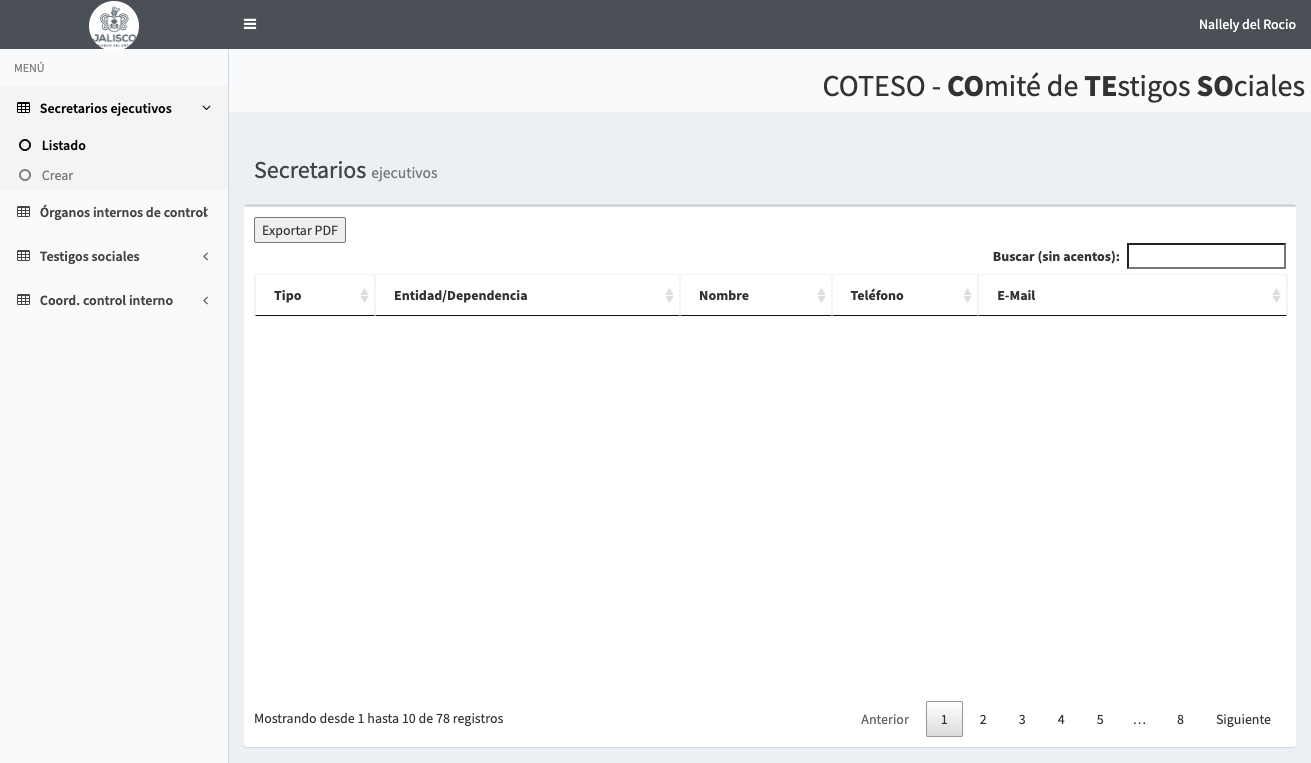Image resolution: width=1311 pixels, height=763 pixels.
Task: Expand the Testigos sociales menu chevron
Action: pos(206,256)
